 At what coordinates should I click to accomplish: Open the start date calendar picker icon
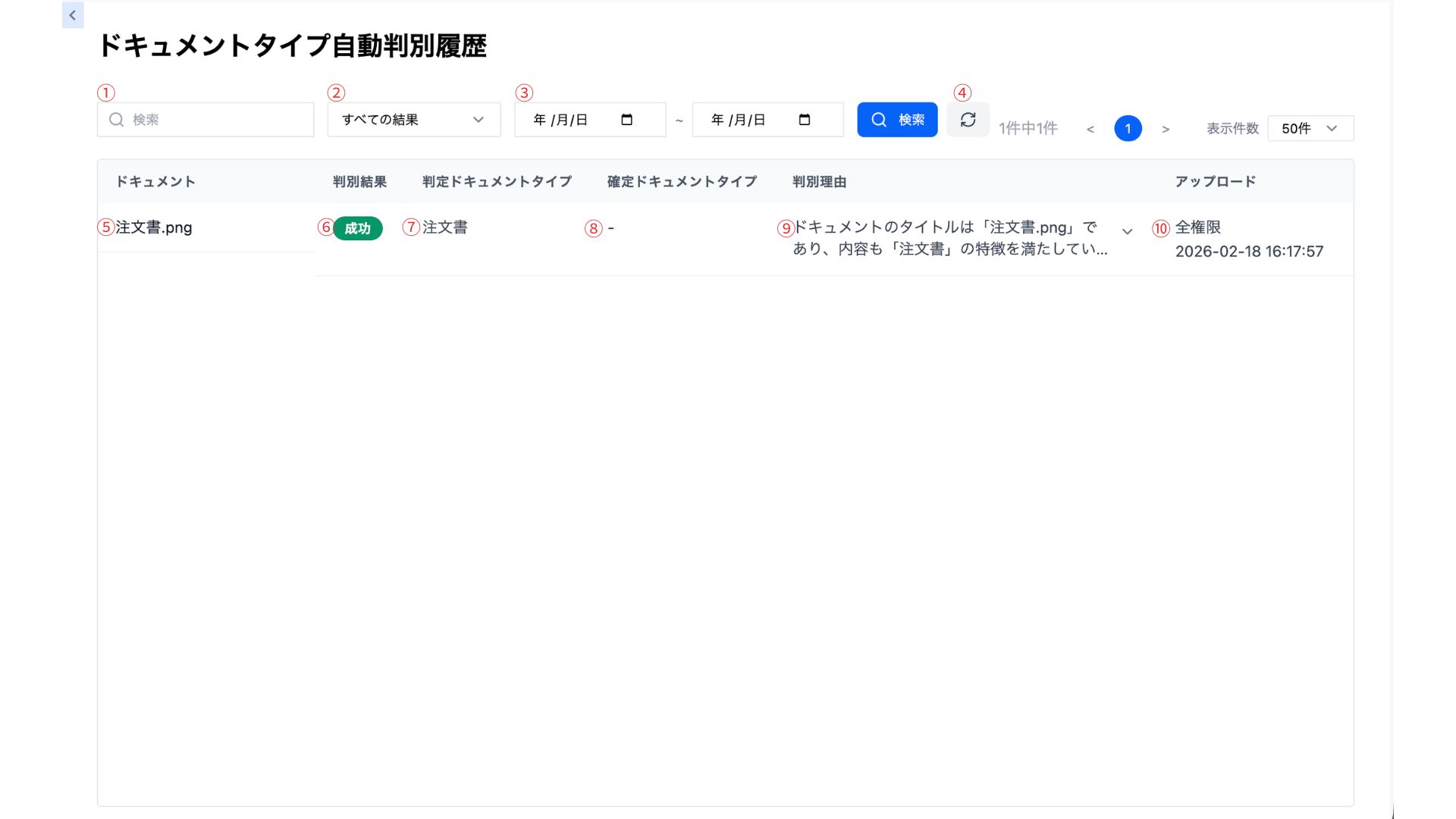(626, 120)
